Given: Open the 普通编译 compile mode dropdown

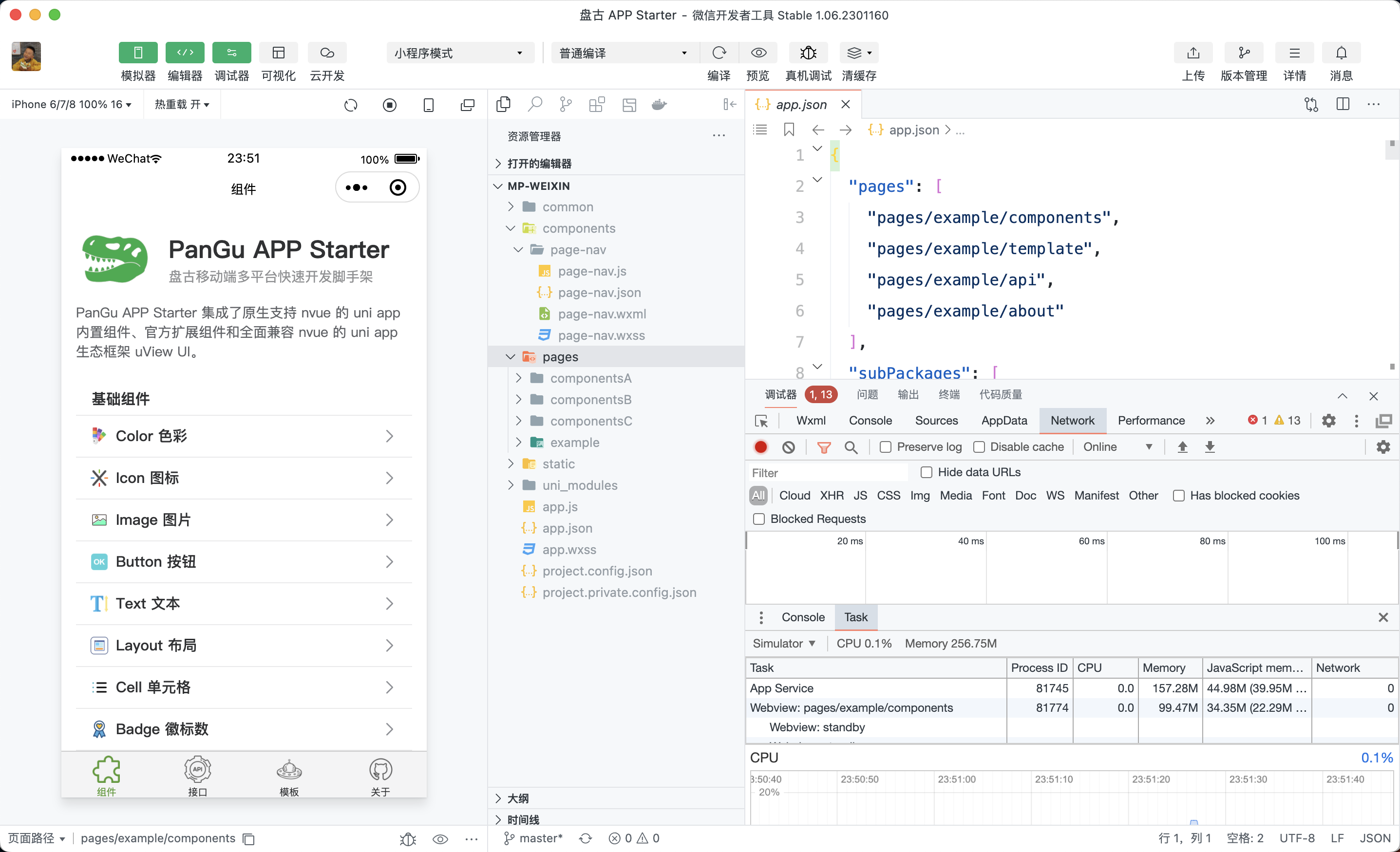Looking at the screenshot, I should [x=624, y=53].
